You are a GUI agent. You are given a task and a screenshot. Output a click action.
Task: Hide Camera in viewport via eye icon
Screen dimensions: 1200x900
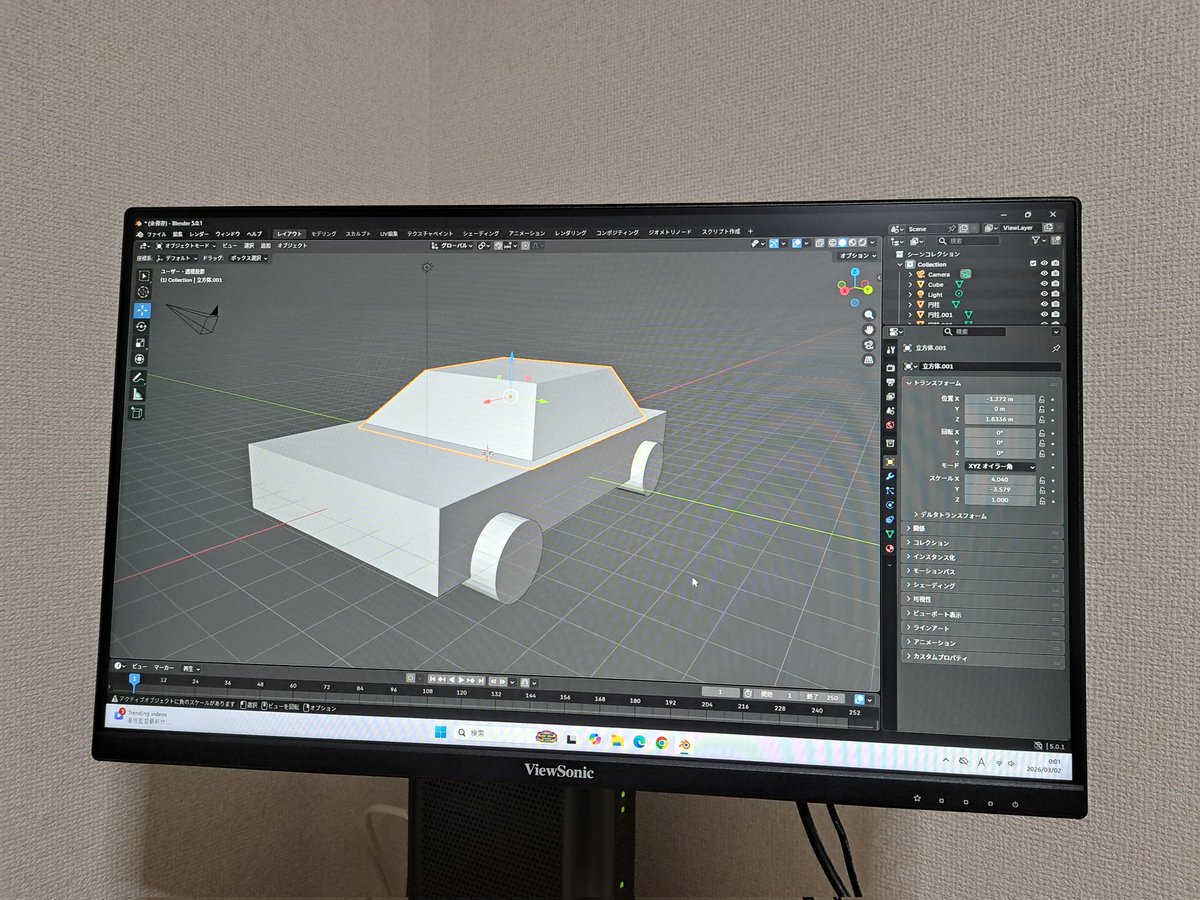click(1044, 274)
